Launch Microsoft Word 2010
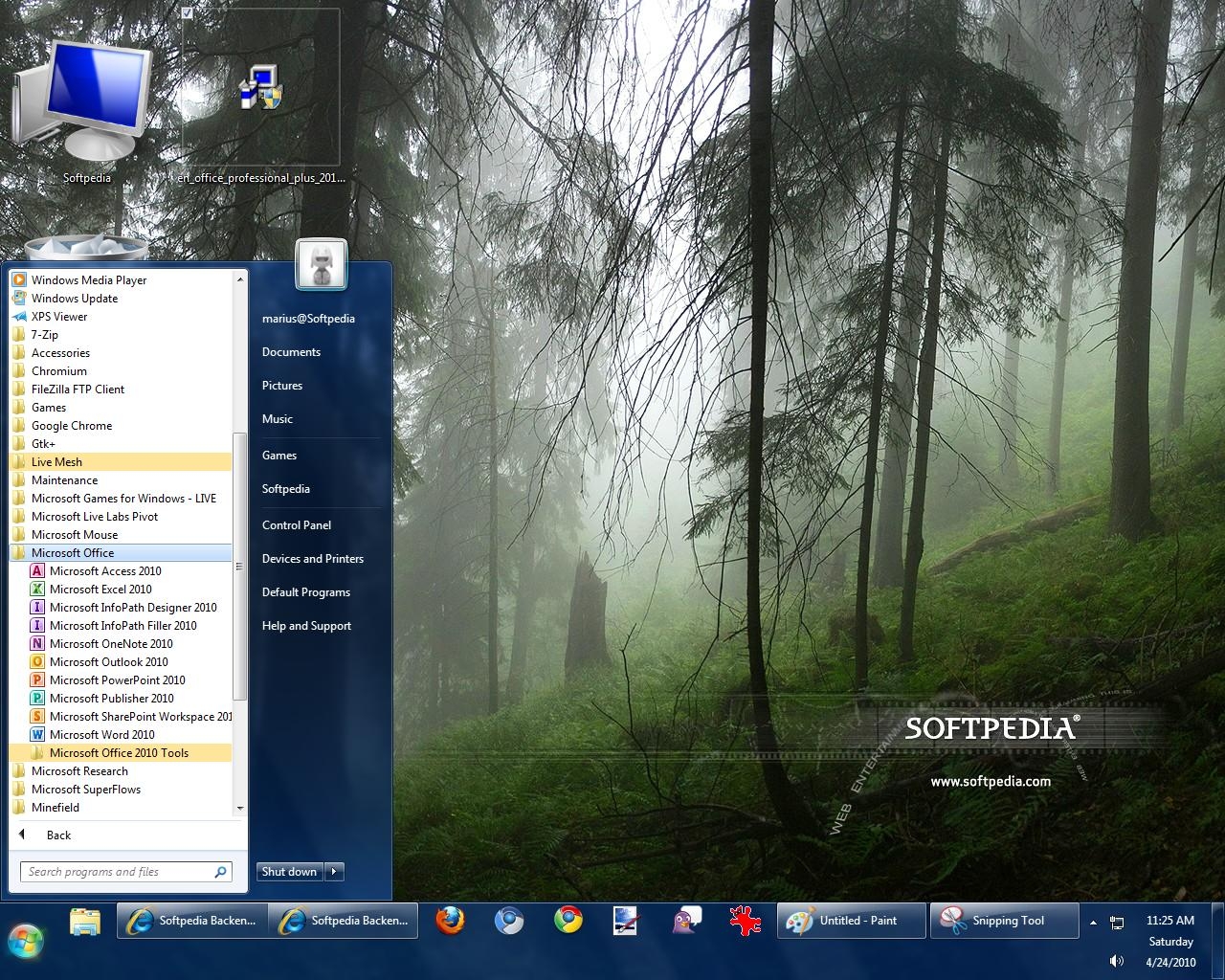The image size is (1225, 980). click(x=101, y=735)
